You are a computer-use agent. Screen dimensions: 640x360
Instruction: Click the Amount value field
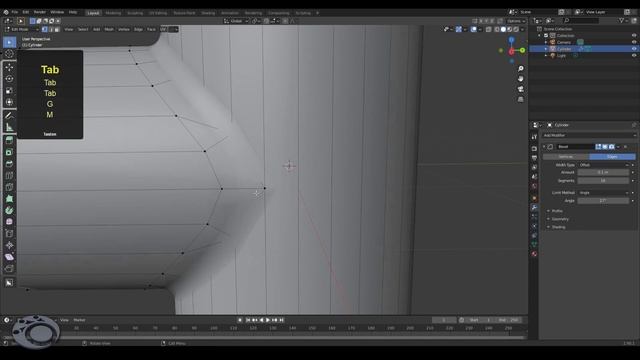pos(603,173)
